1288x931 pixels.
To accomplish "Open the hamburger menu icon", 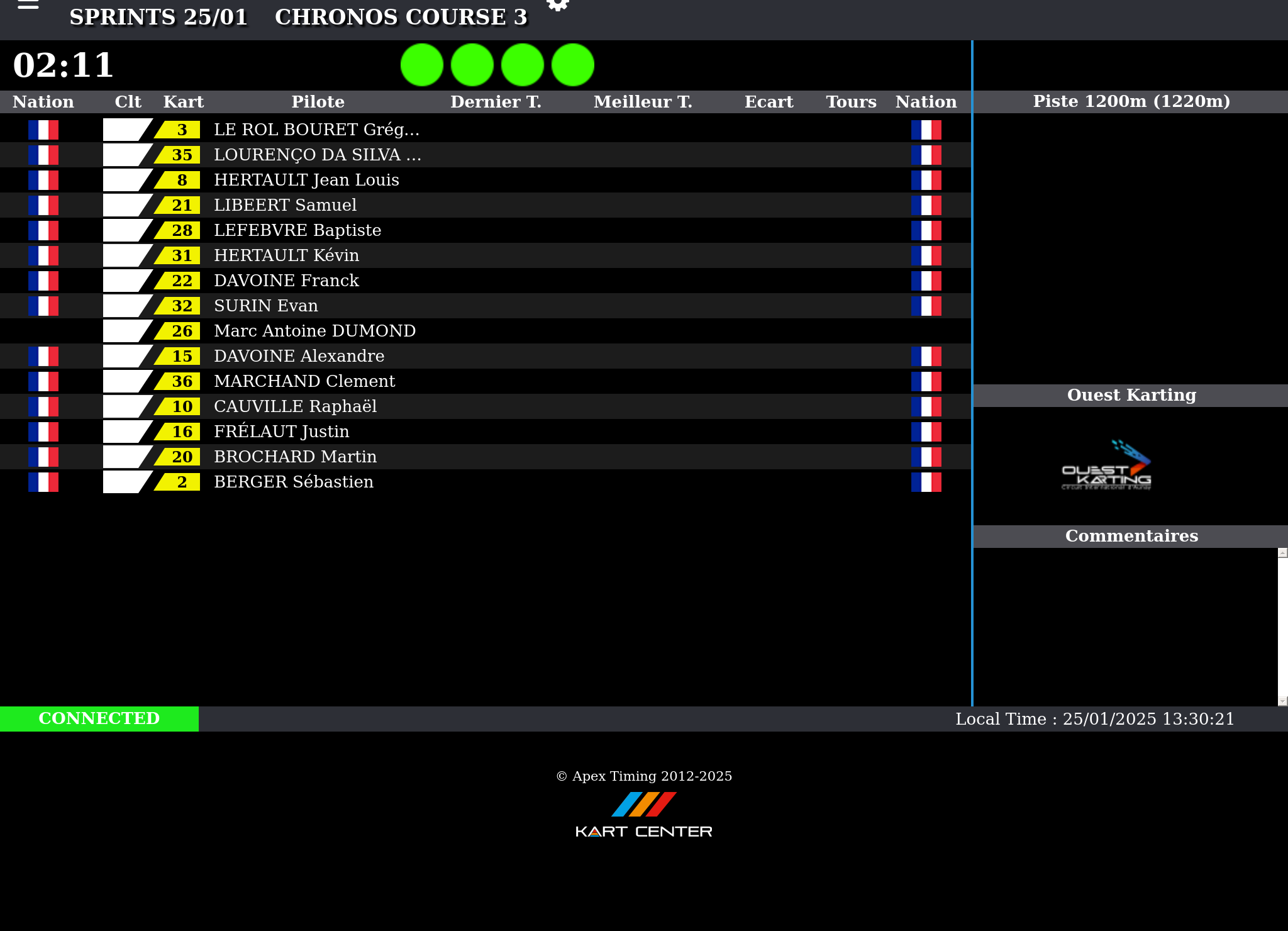I will (28, 5).
